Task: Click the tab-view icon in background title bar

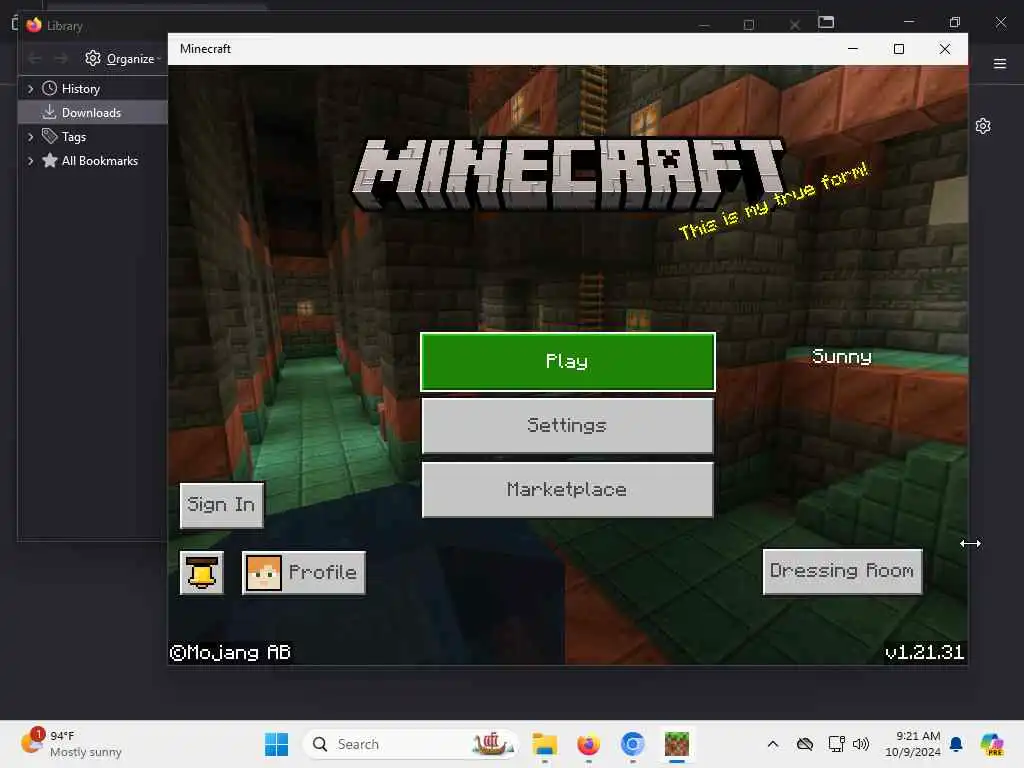Action: 826,22
